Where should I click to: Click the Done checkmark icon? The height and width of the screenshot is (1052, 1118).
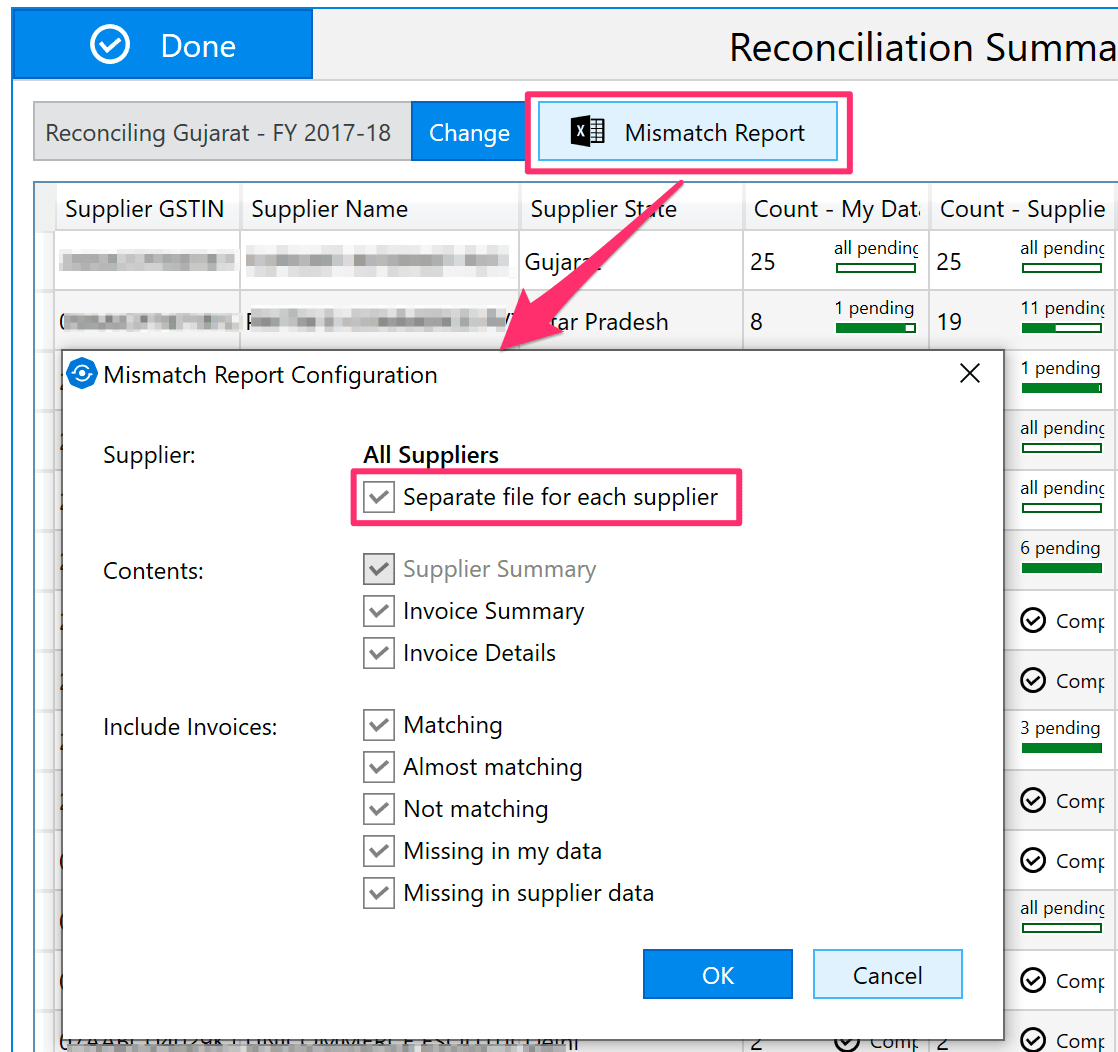109,45
